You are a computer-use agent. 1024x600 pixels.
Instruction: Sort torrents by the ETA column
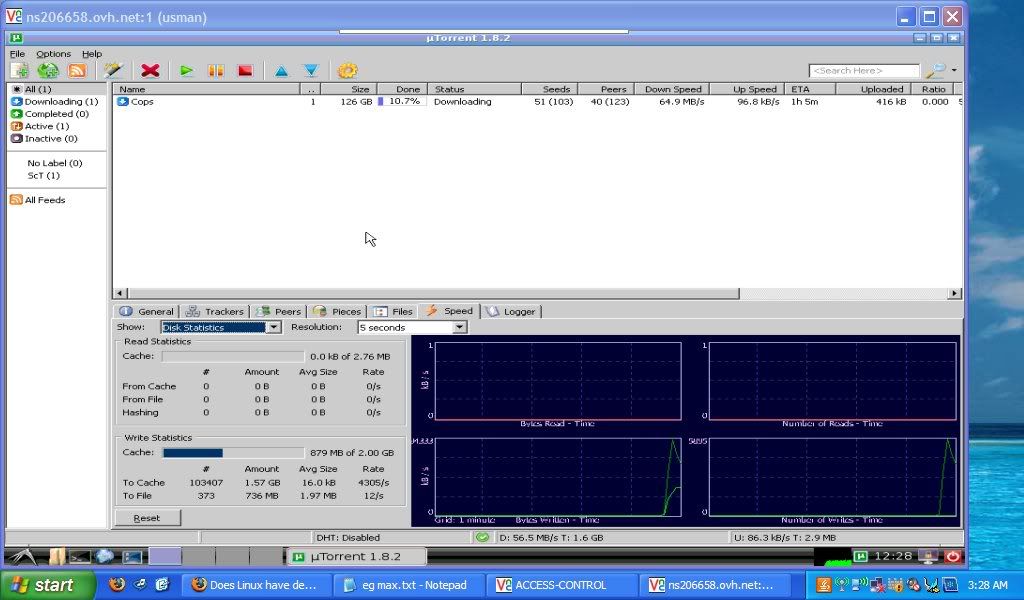coord(810,89)
